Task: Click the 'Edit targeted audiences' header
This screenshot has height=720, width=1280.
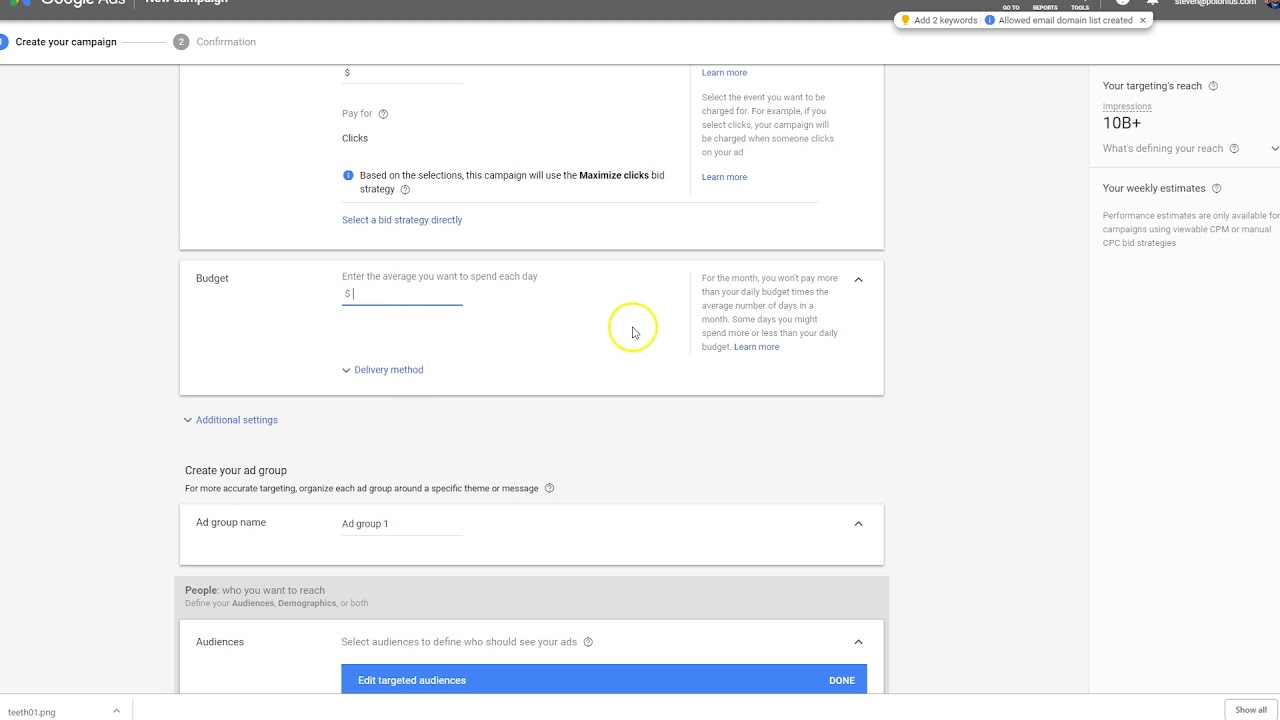Action: click(x=412, y=680)
